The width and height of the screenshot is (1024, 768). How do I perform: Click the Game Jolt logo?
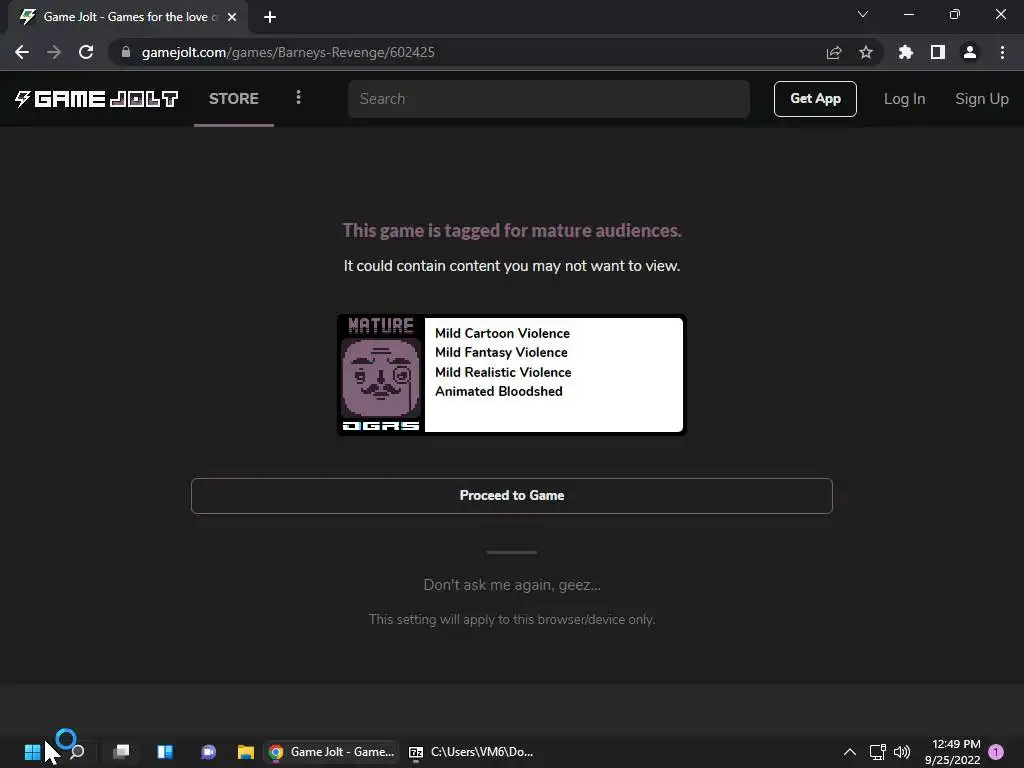click(x=97, y=99)
